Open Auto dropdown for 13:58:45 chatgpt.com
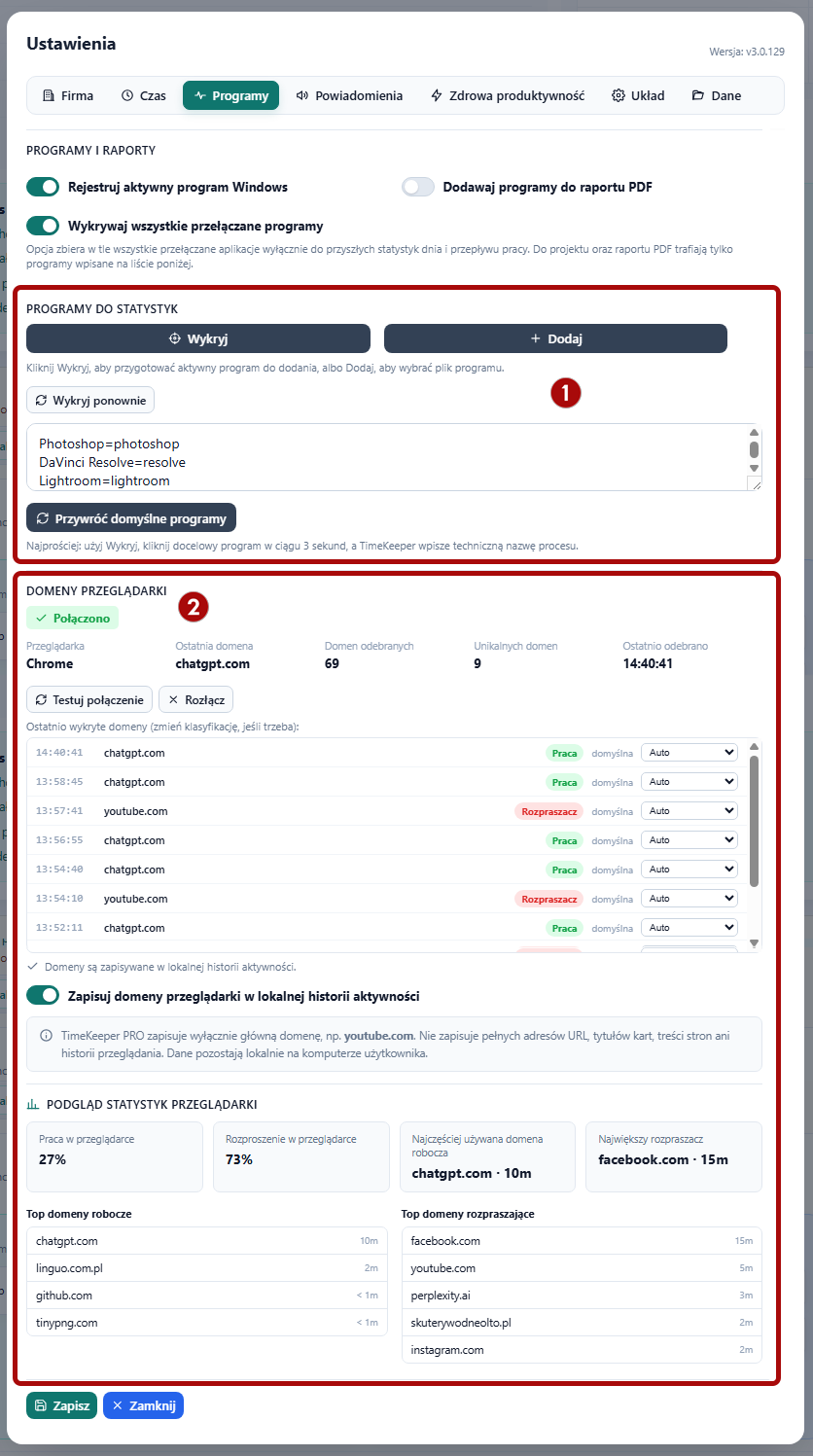 pyautogui.click(x=689, y=782)
